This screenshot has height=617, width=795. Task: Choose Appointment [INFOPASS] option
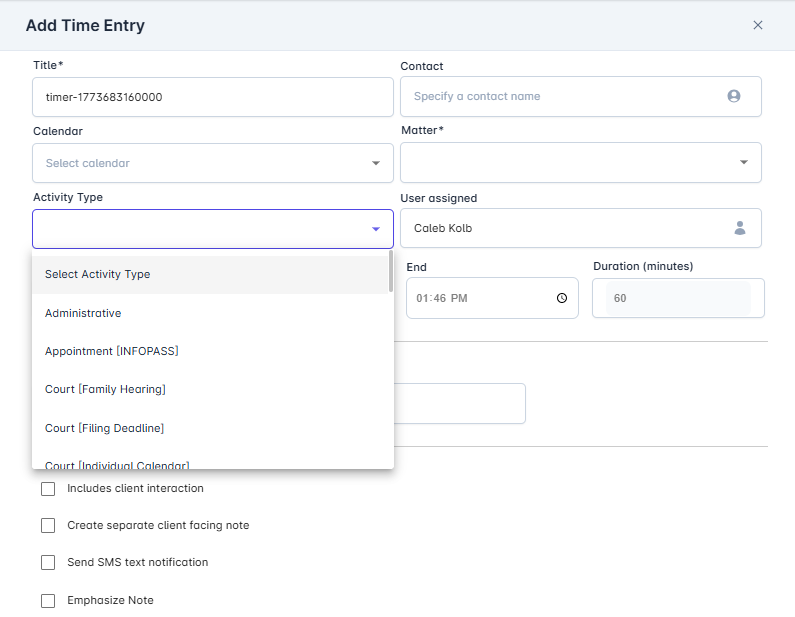(x=112, y=351)
